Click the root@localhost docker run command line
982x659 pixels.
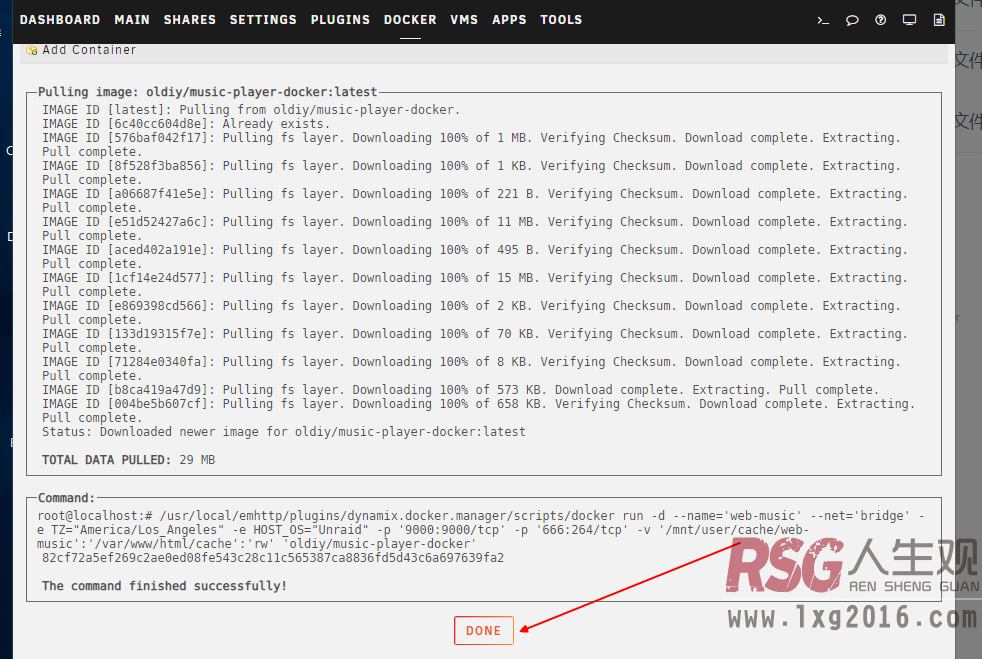(x=481, y=529)
